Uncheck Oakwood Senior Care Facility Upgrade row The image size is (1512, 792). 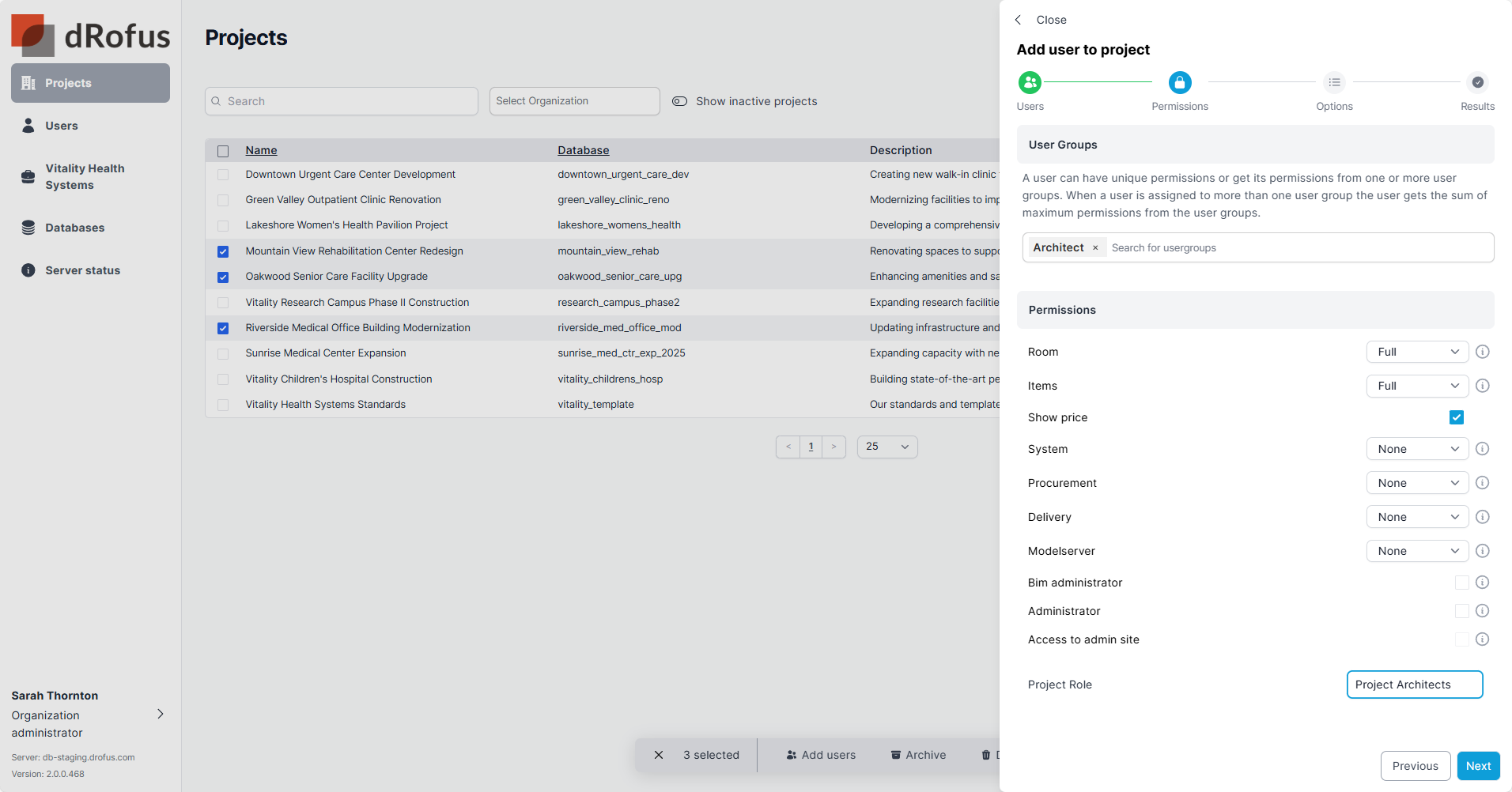pos(223,277)
